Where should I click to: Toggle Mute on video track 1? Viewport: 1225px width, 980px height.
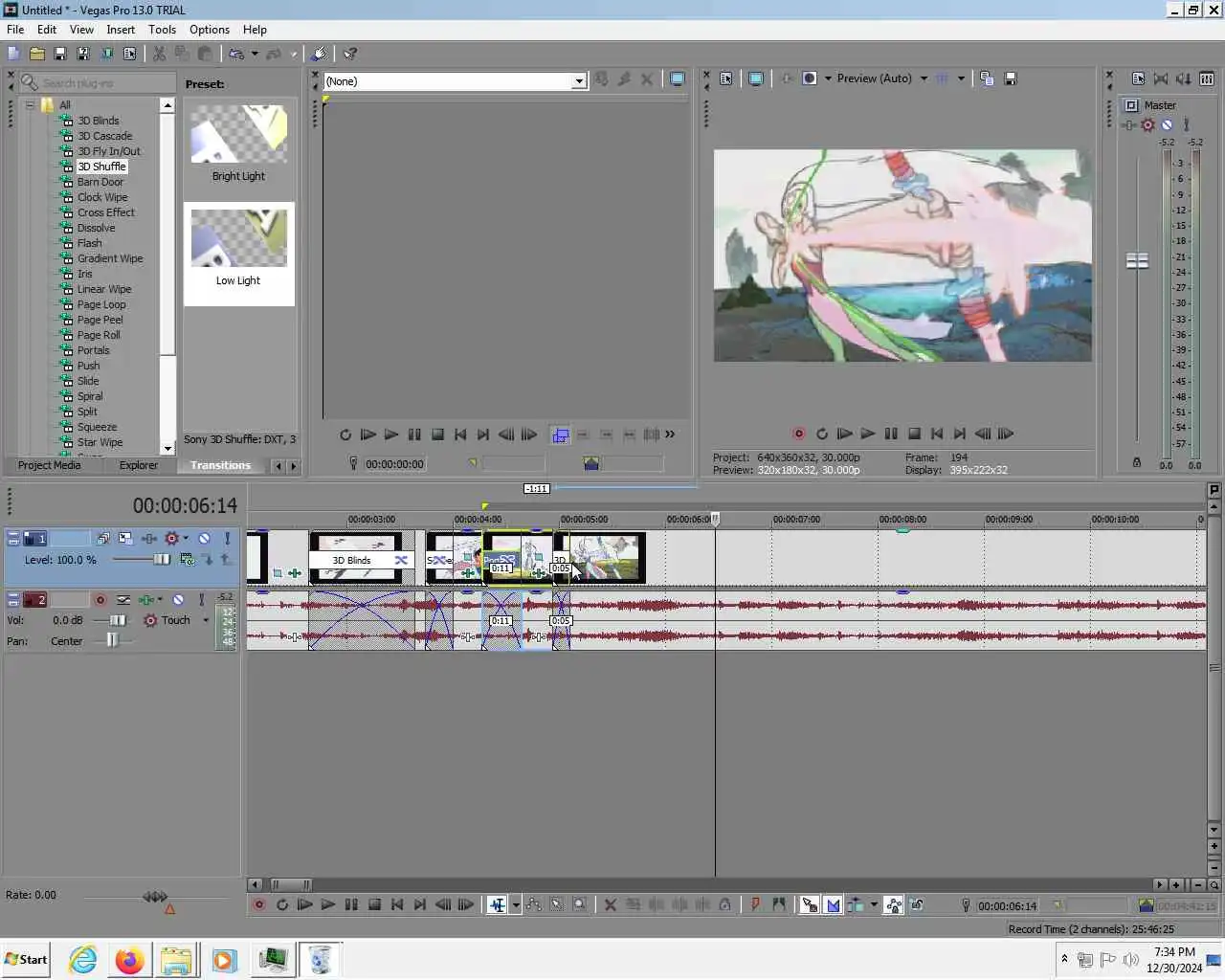click(x=204, y=539)
